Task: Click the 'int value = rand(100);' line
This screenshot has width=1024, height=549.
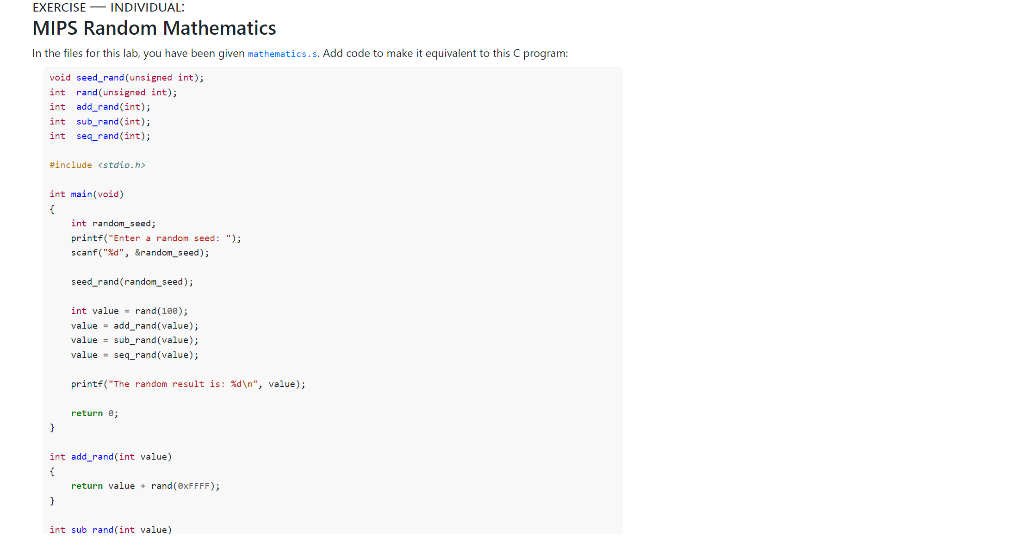Action: (x=129, y=311)
